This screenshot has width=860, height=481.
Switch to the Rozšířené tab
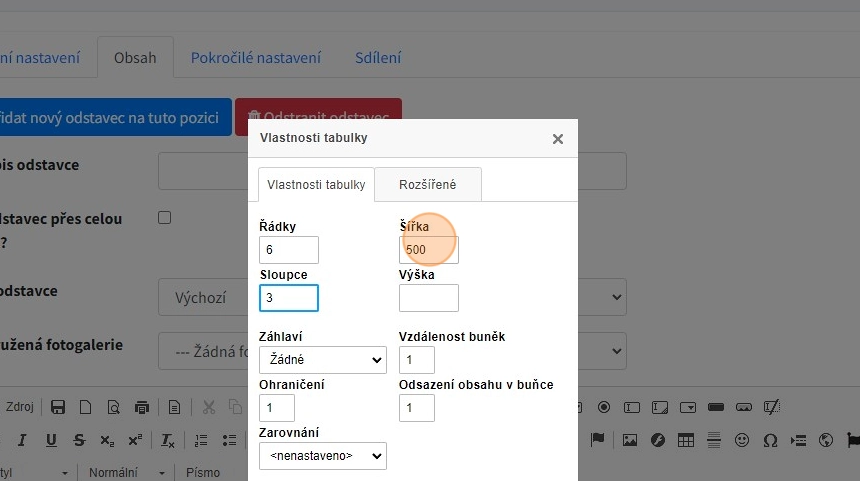(x=428, y=185)
